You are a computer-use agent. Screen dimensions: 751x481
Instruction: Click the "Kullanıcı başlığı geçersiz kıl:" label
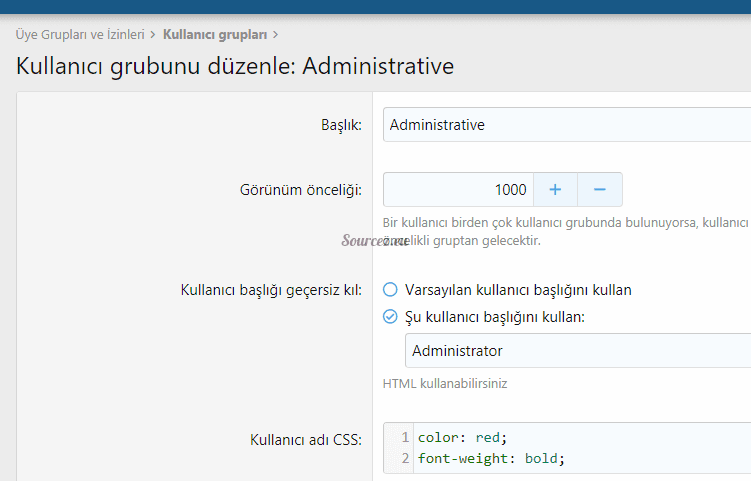[x=271, y=290]
